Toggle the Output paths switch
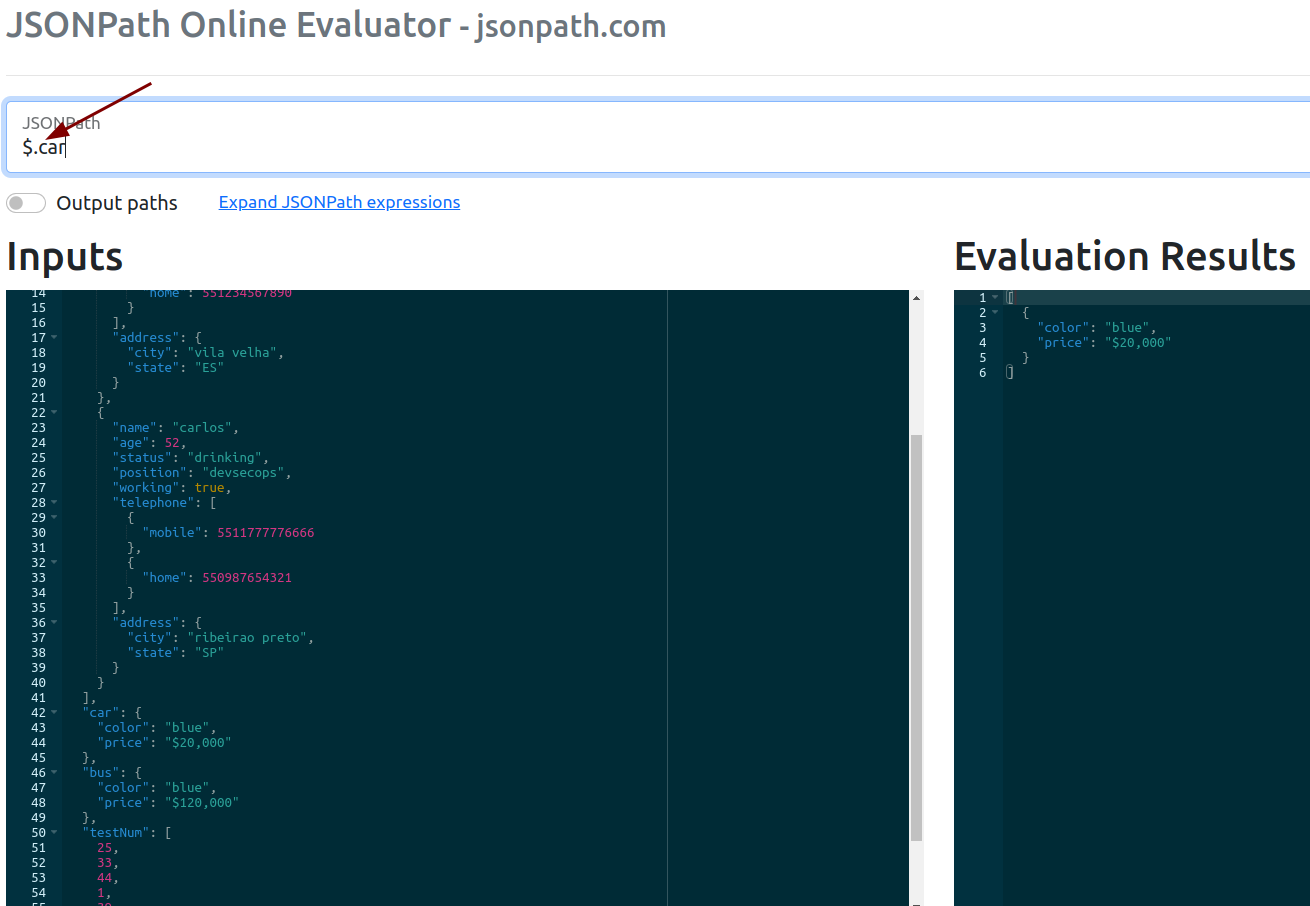 click(x=26, y=203)
